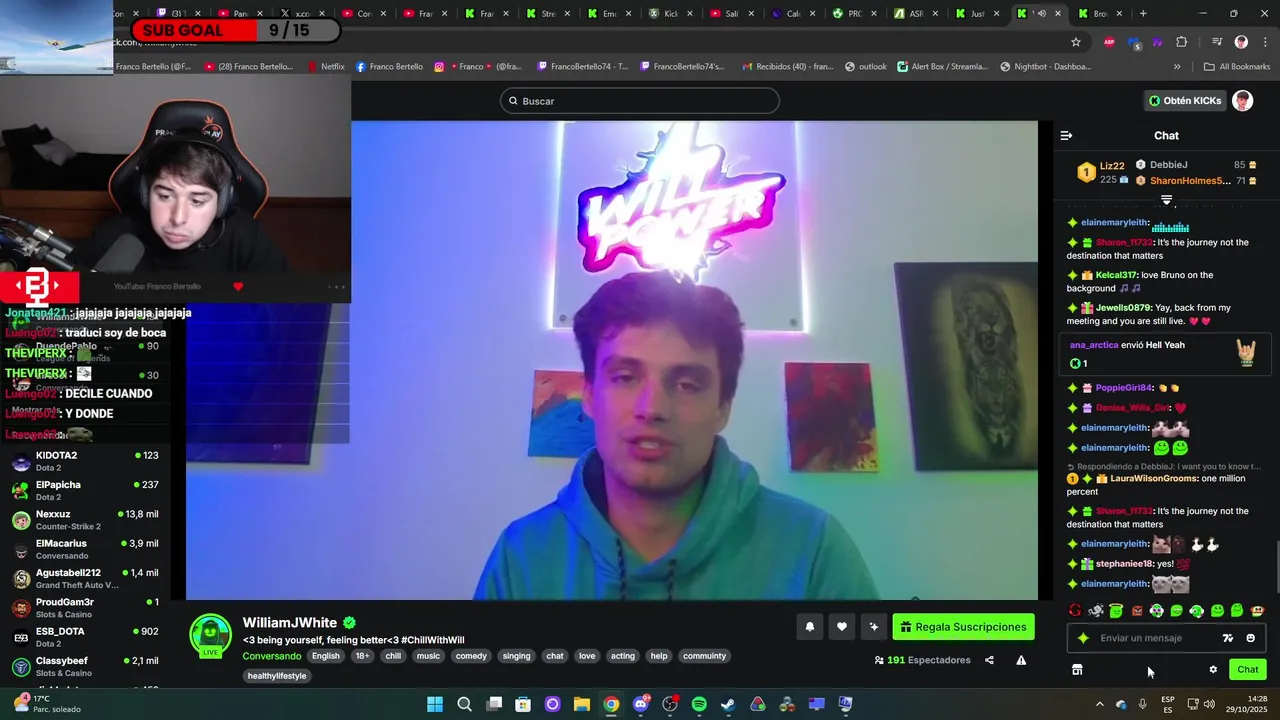Image resolution: width=1280 pixels, height=720 pixels.
Task: Open Chrome three-dot menu
Action: (x=1265, y=42)
